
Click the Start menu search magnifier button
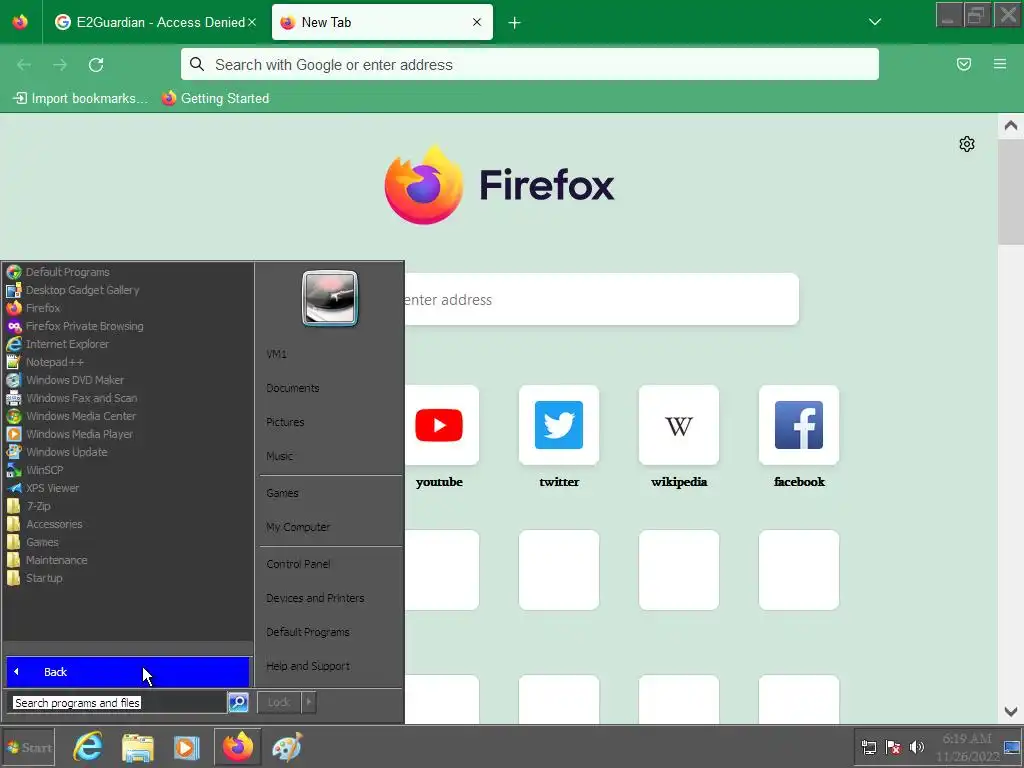point(238,703)
